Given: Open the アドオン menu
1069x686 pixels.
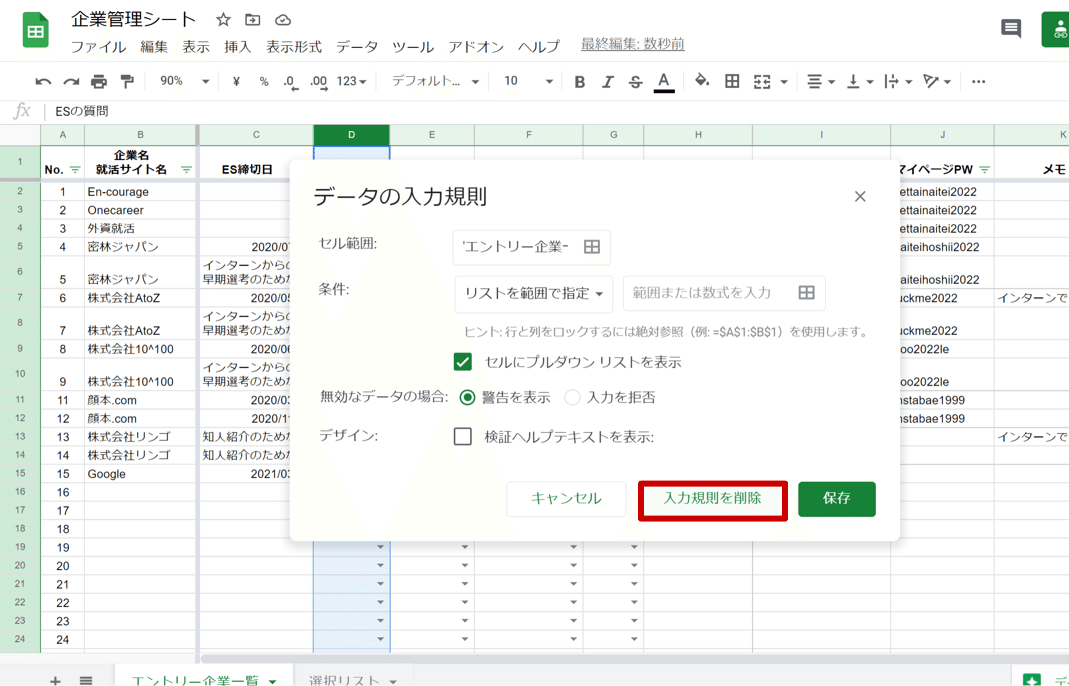Looking at the screenshot, I should [476, 47].
